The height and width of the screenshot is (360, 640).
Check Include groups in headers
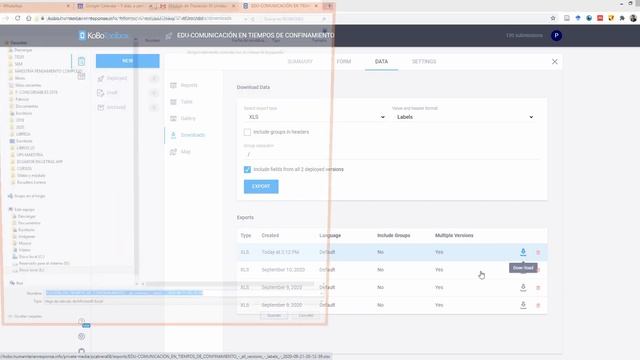click(x=247, y=132)
